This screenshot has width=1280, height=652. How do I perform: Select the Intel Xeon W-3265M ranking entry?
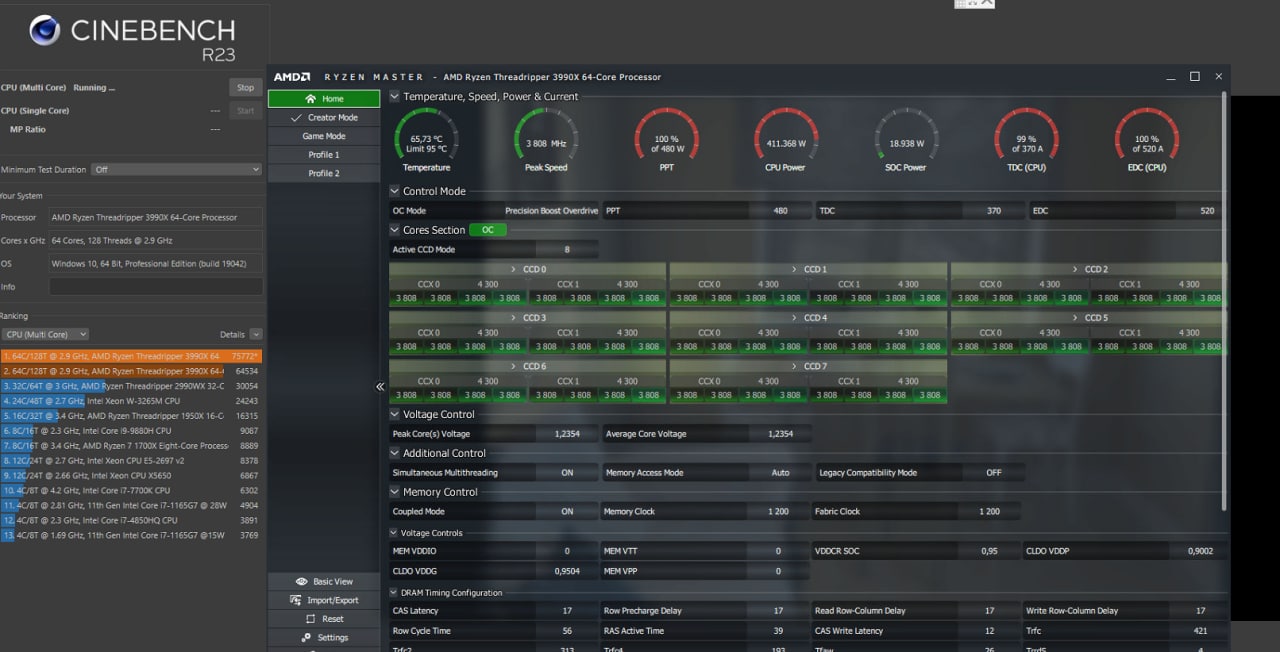click(131, 401)
